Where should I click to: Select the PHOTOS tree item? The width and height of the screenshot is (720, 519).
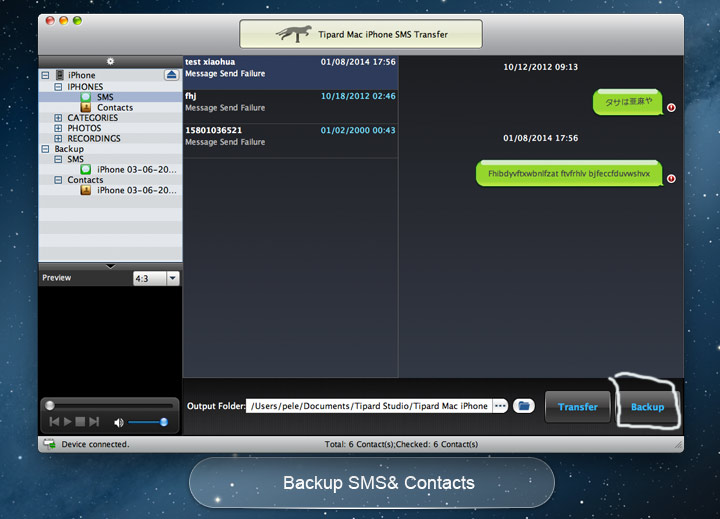point(84,128)
